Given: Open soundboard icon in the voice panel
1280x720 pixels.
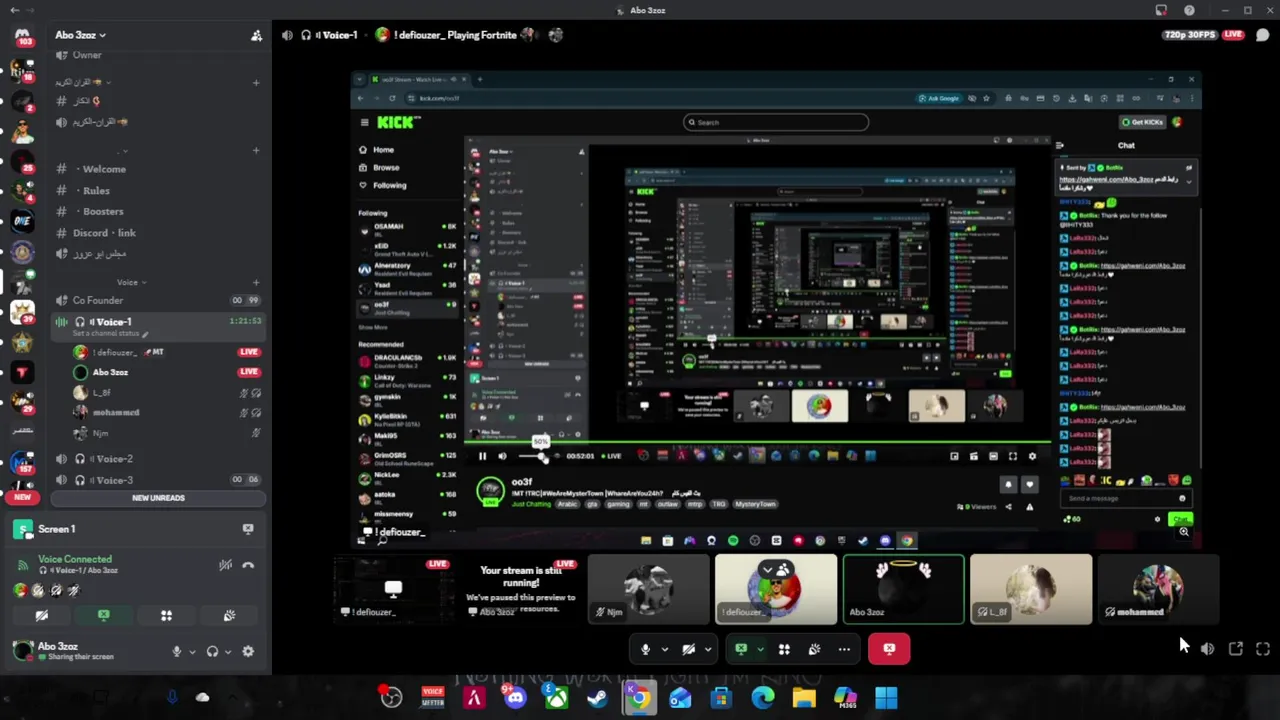Looking at the screenshot, I should tap(229, 616).
